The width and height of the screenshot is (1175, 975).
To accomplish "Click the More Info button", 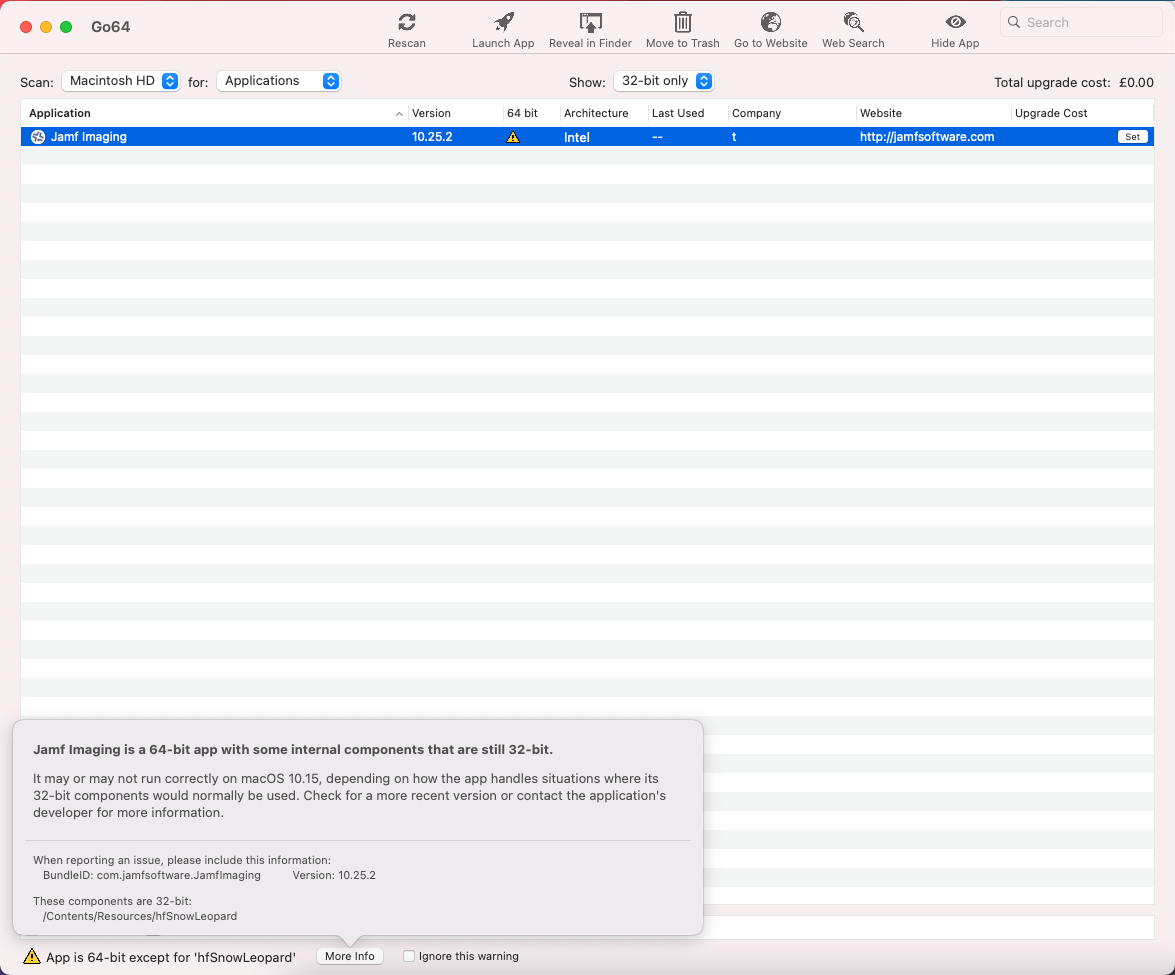I will click(x=350, y=956).
